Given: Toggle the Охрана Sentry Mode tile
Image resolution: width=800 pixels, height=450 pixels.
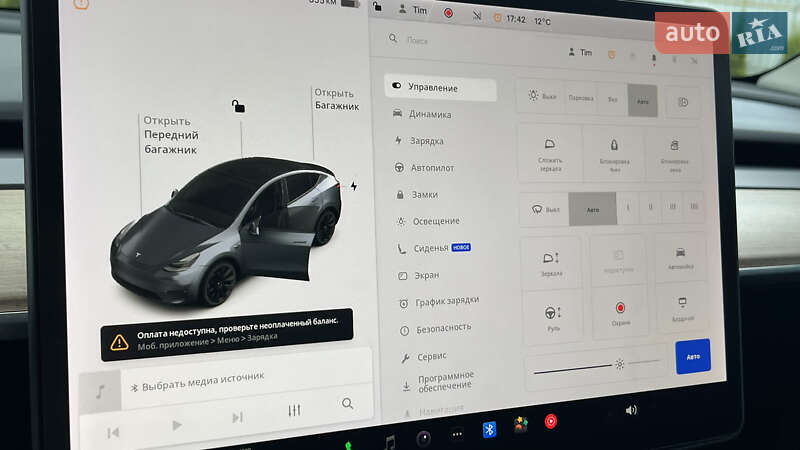Looking at the screenshot, I should click(620, 313).
